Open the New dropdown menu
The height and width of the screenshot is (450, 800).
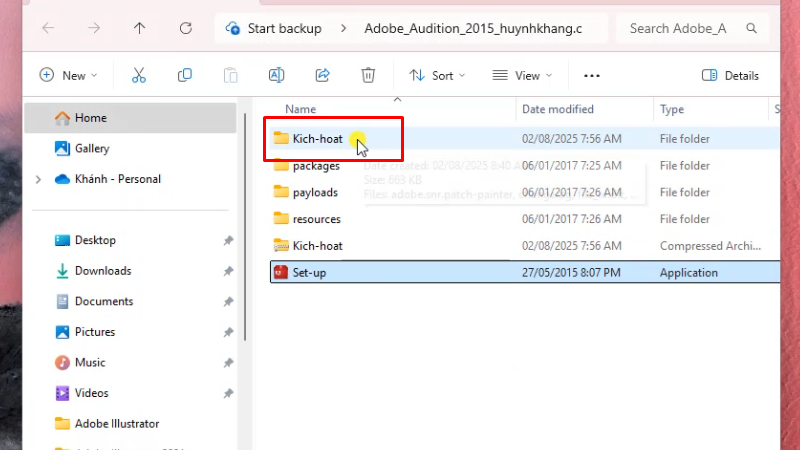68,76
